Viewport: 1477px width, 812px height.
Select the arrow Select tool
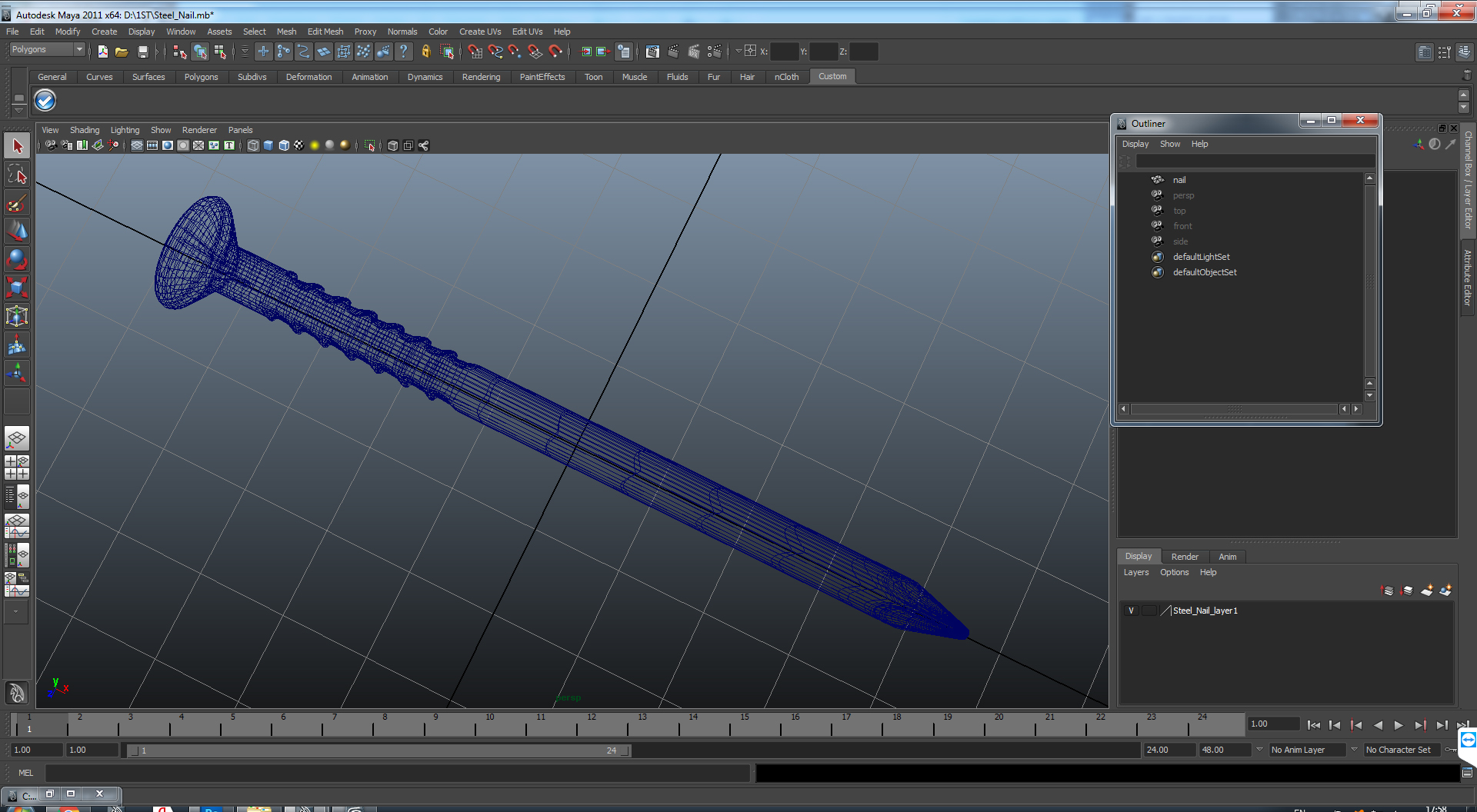(17, 145)
